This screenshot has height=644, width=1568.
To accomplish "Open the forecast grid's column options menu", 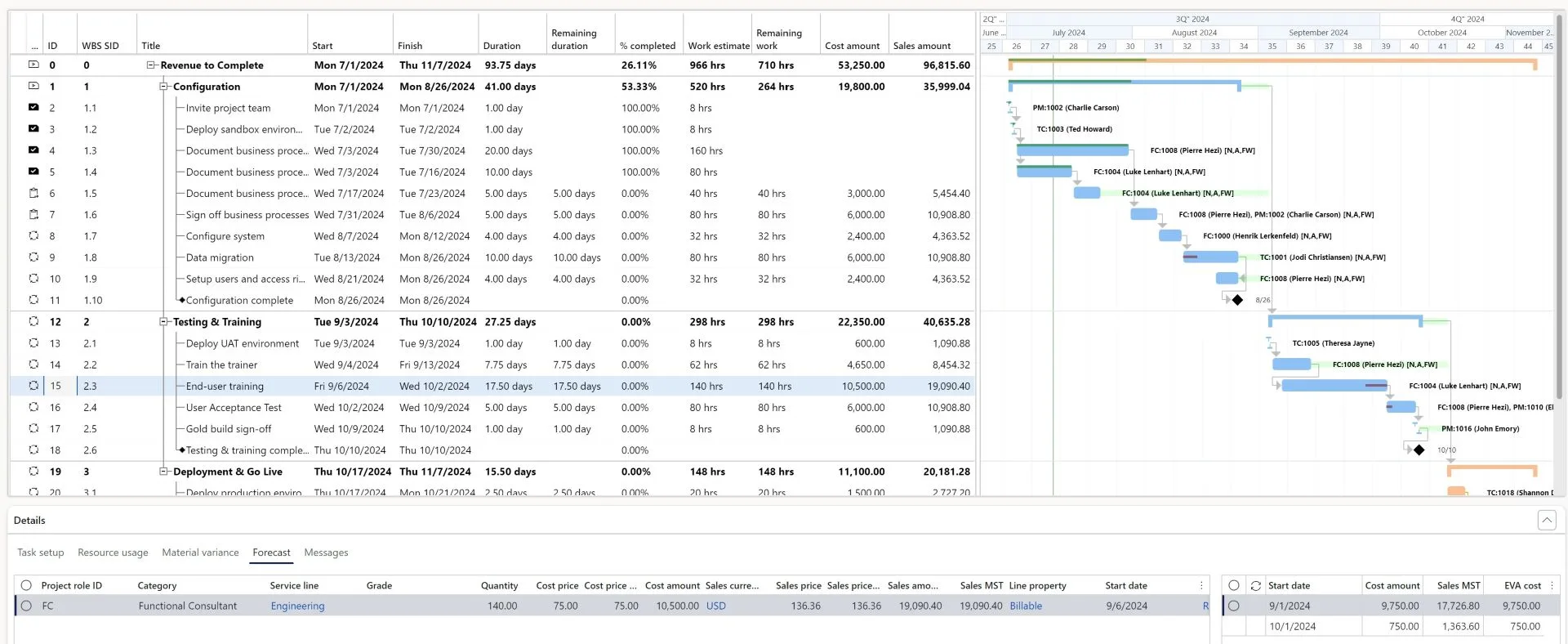I will 1201,585.
